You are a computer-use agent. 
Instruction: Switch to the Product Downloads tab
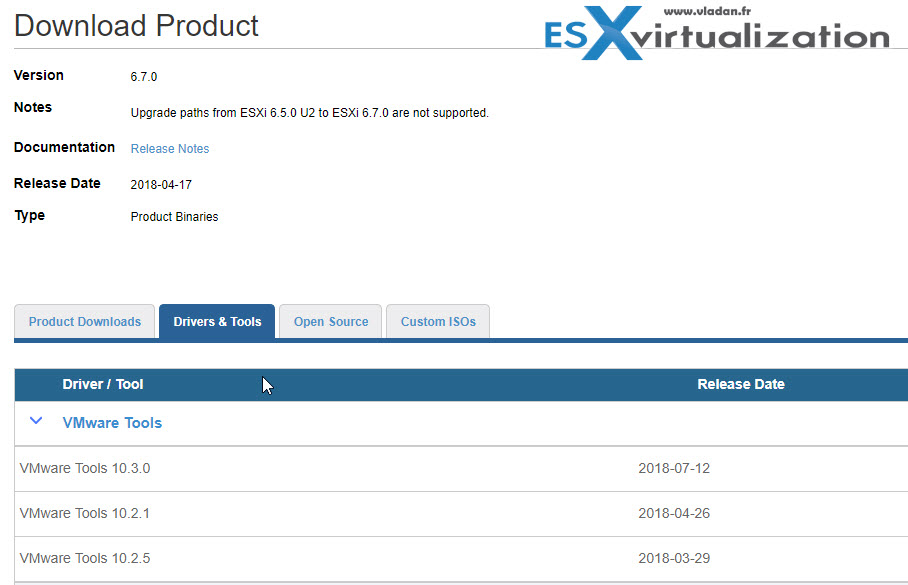tap(85, 321)
